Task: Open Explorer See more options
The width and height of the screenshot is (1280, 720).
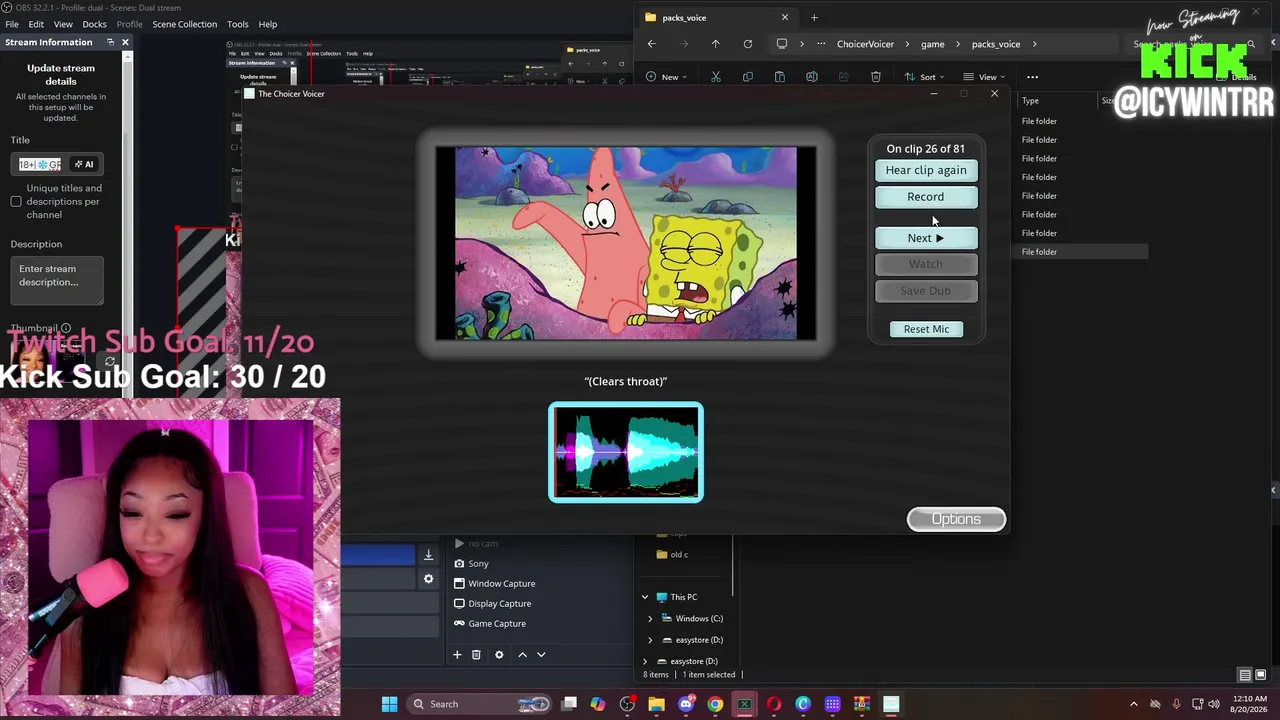Action: [1033, 77]
